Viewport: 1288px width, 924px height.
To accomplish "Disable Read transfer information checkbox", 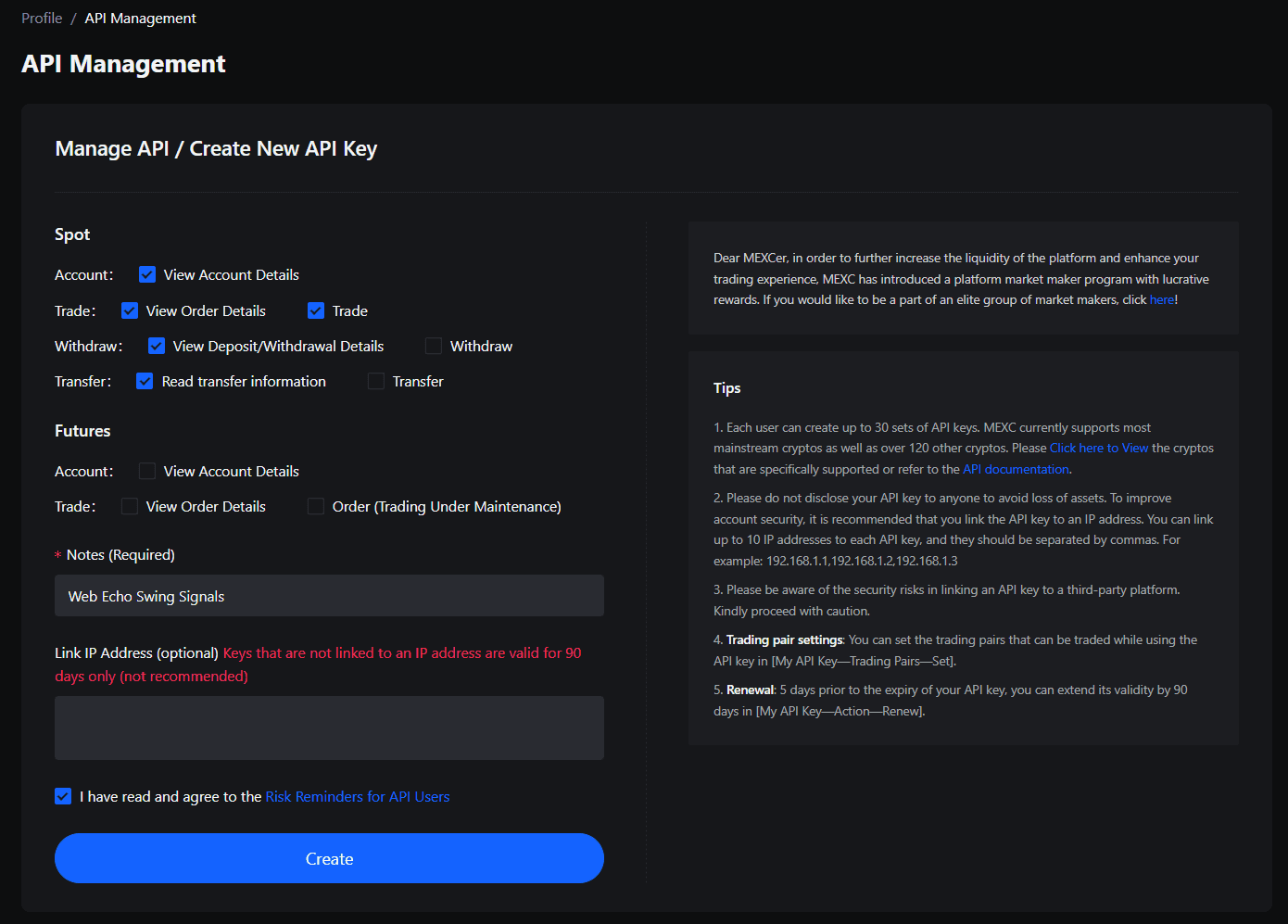I will [x=145, y=380].
